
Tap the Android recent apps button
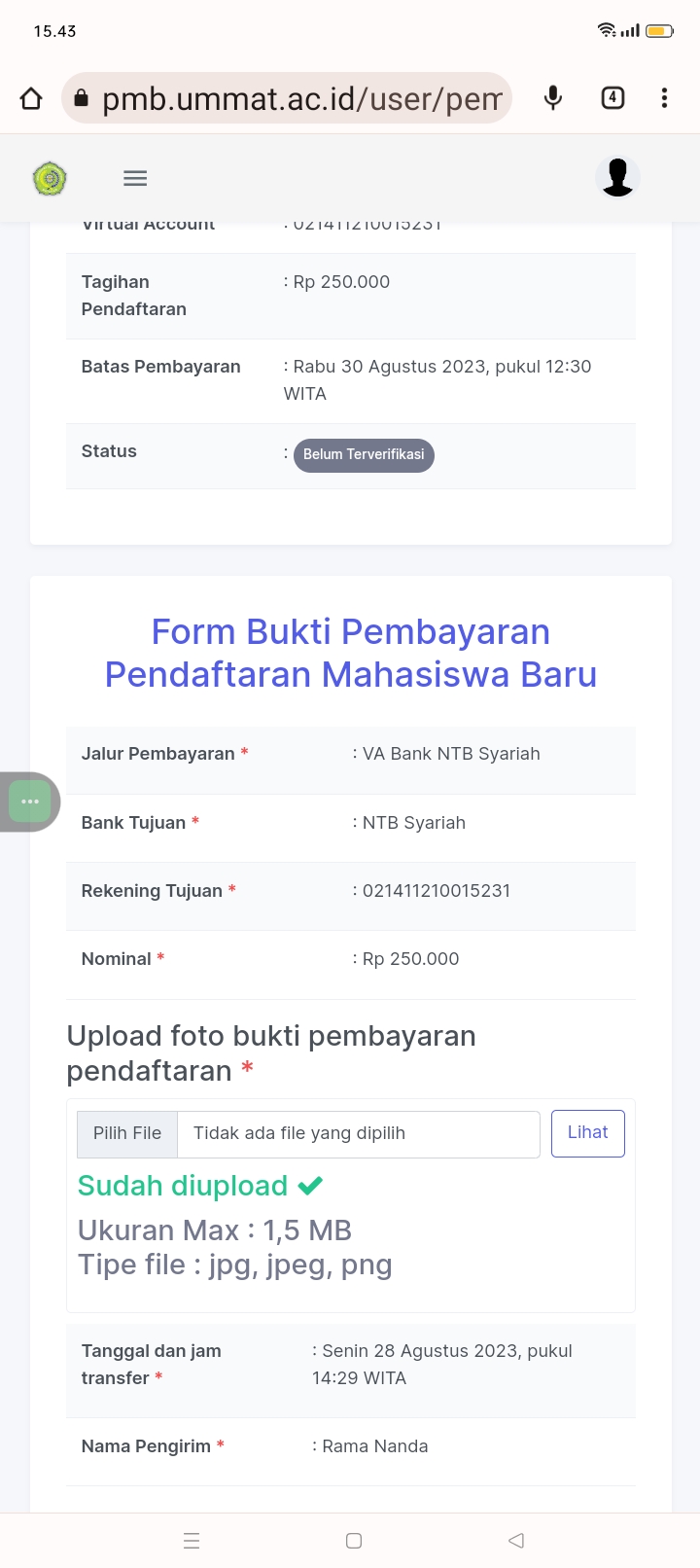click(192, 1541)
